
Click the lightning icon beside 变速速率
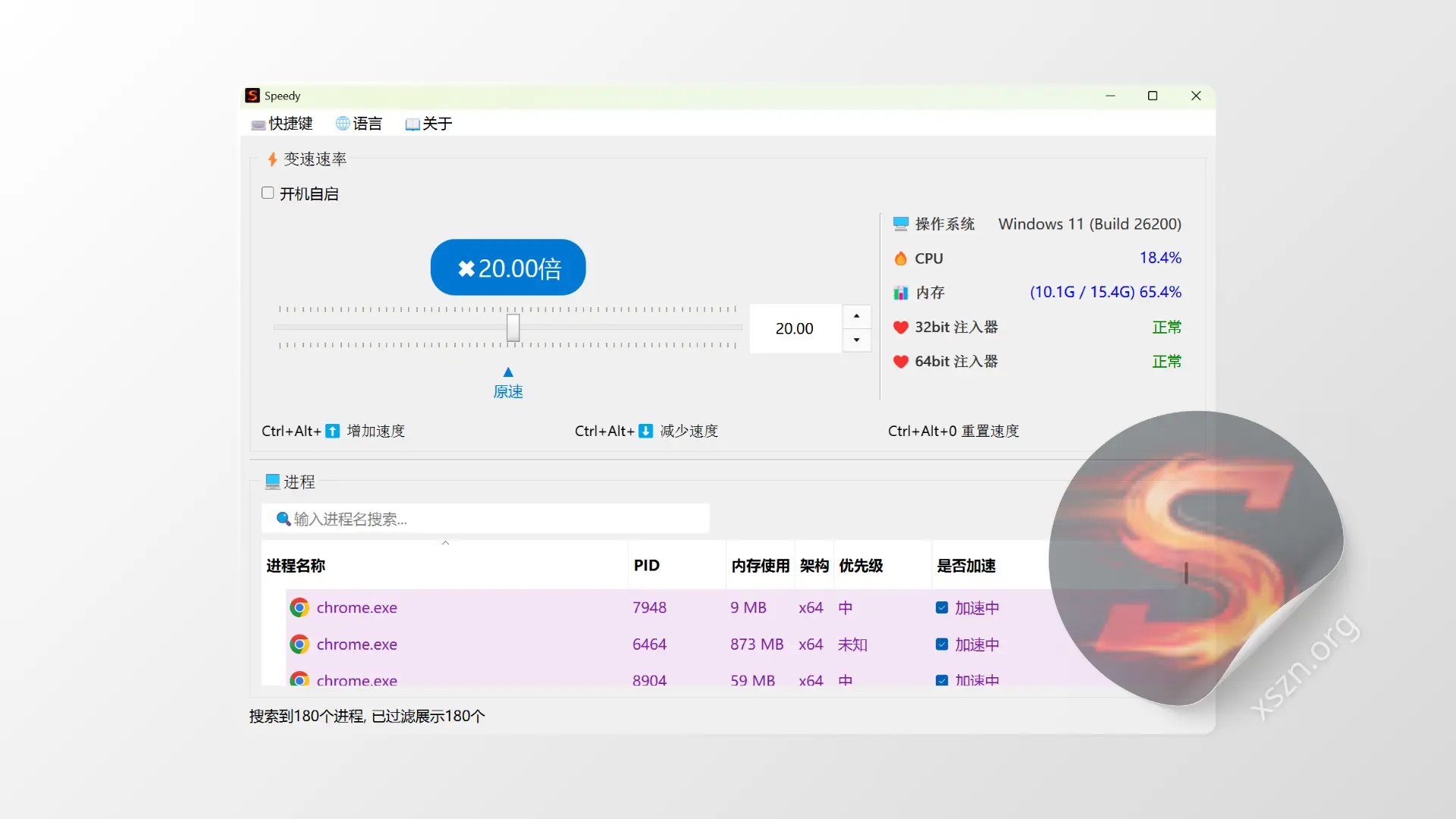point(271,158)
